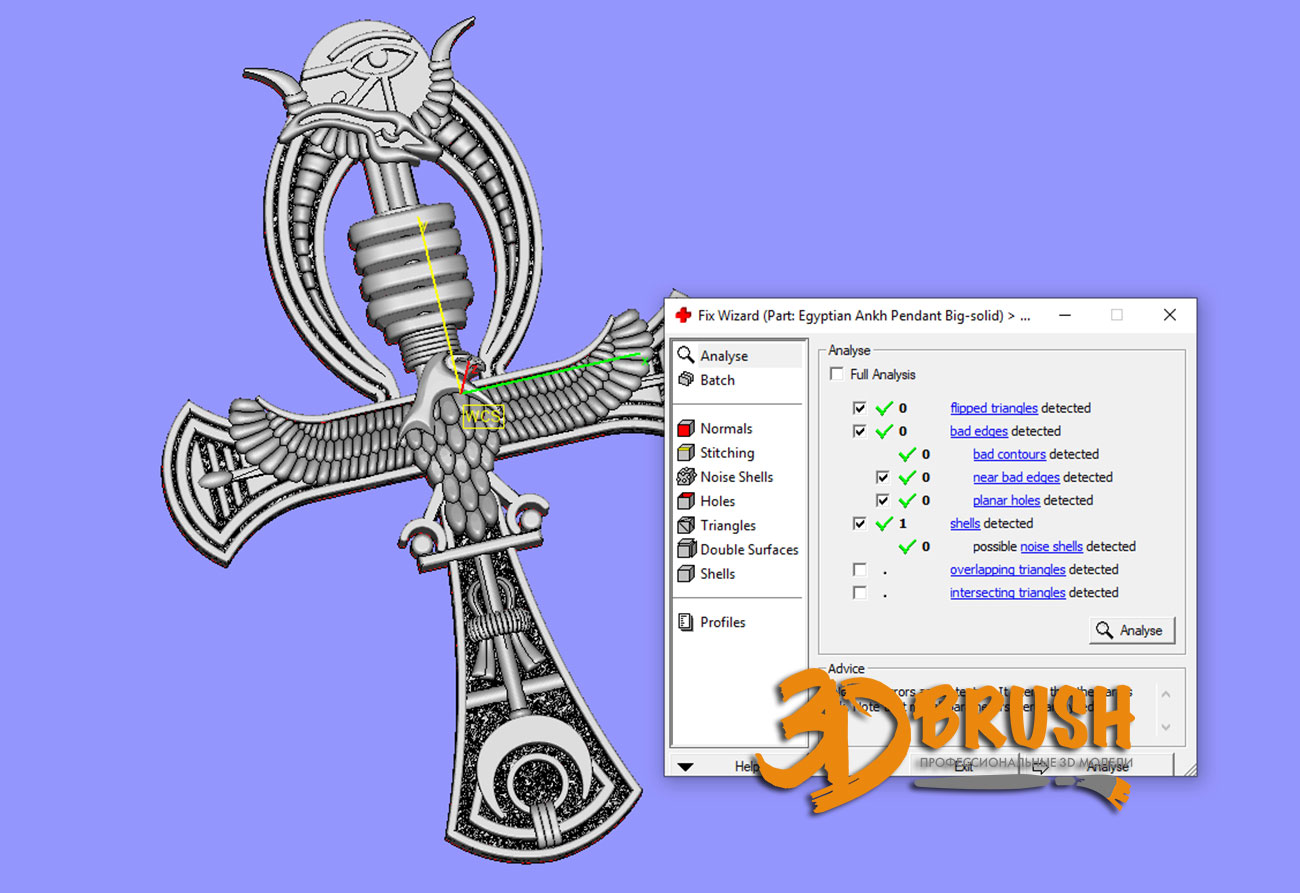The image size is (1300, 893).
Task: Open the Analyse page in sidebar
Action: (737, 356)
